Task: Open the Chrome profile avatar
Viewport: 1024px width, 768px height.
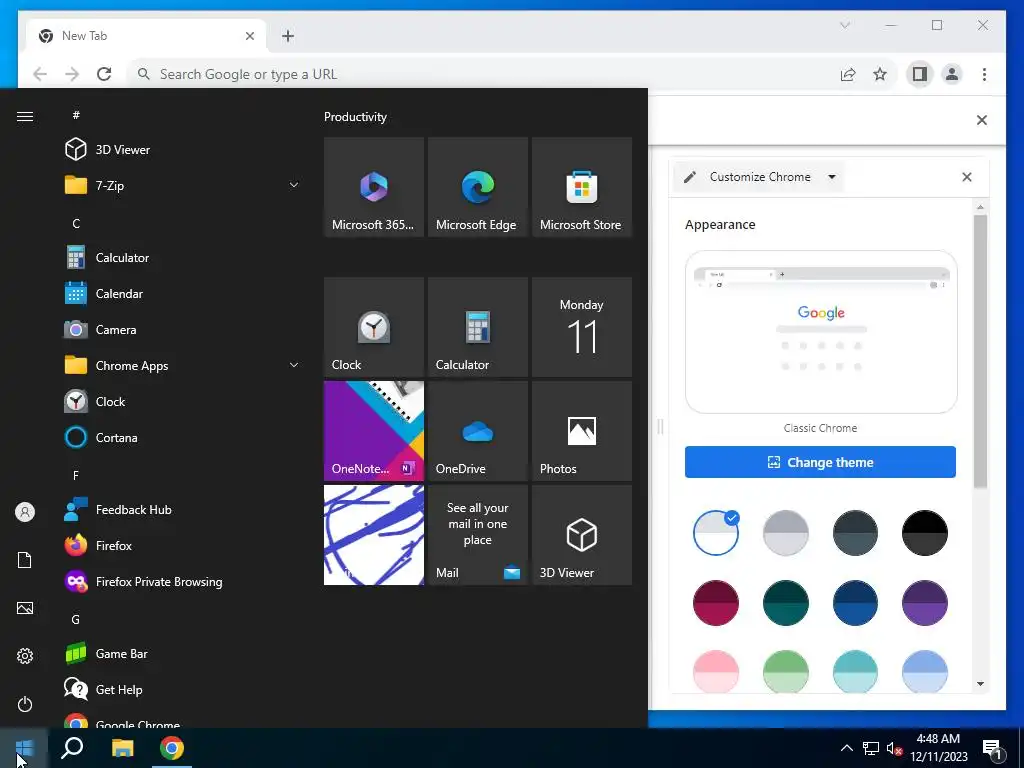Action: tap(952, 74)
